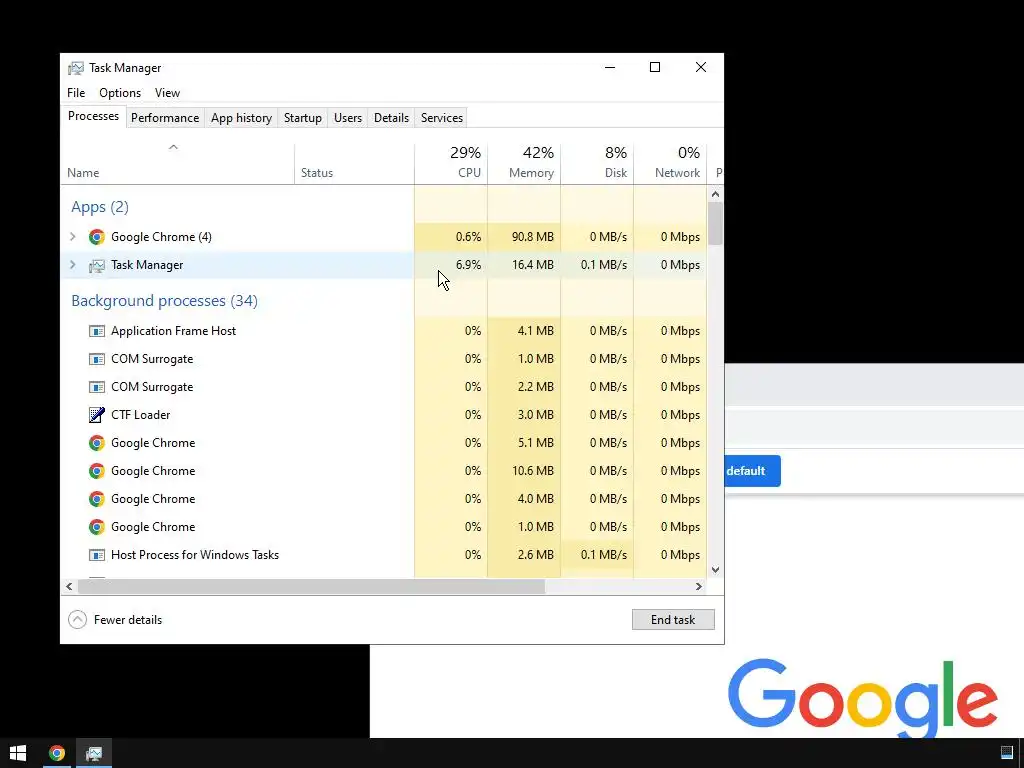
Task: Switch to the Details tab
Action: tap(391, 118)
